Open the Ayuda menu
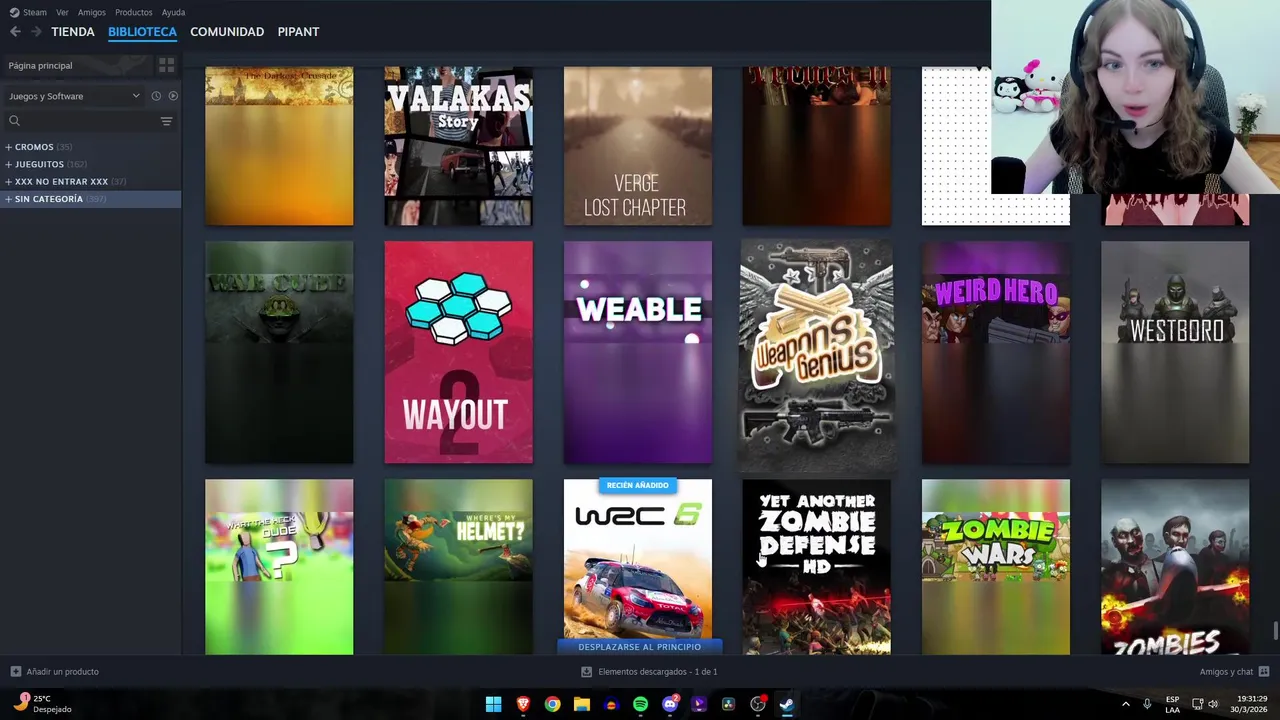1280x720 pixels. click(173, 12)
